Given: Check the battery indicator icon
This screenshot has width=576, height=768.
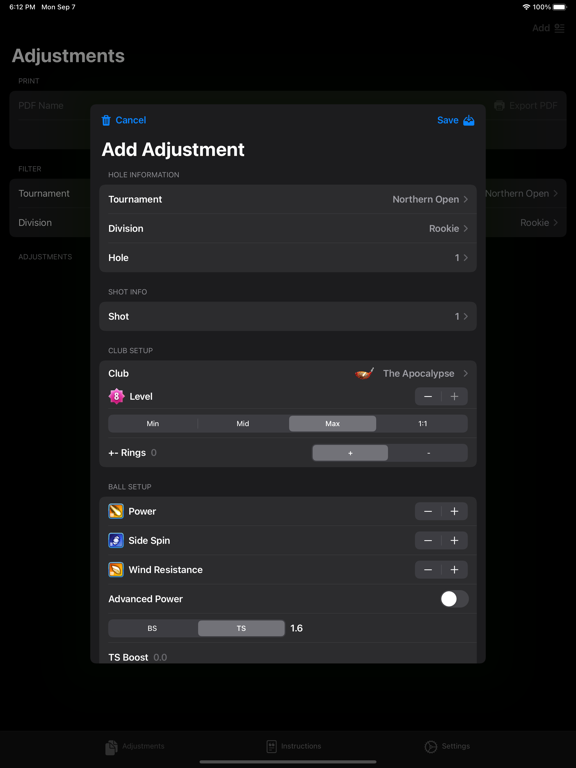Looking at the screenshot, I should tap(560, 7).
